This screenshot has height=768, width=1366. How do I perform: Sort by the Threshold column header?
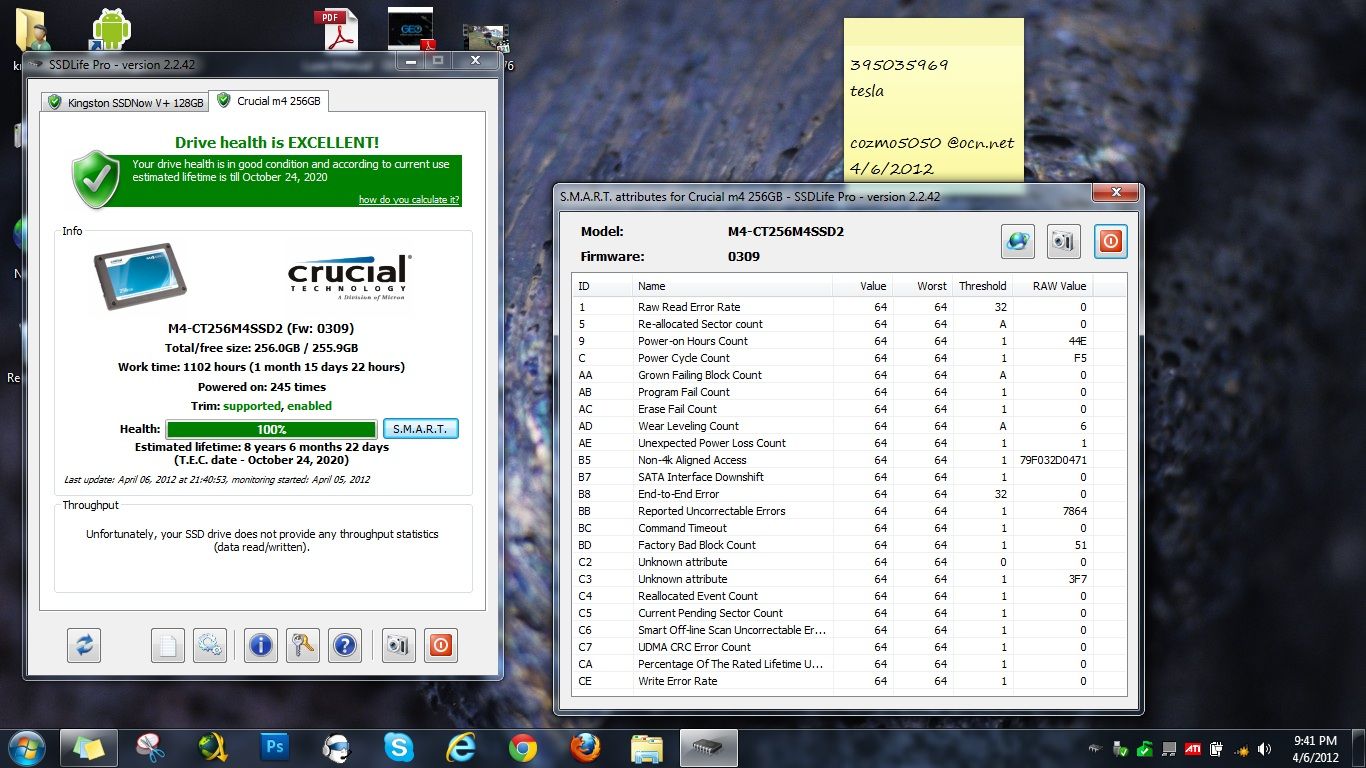(x=982, y=286)
